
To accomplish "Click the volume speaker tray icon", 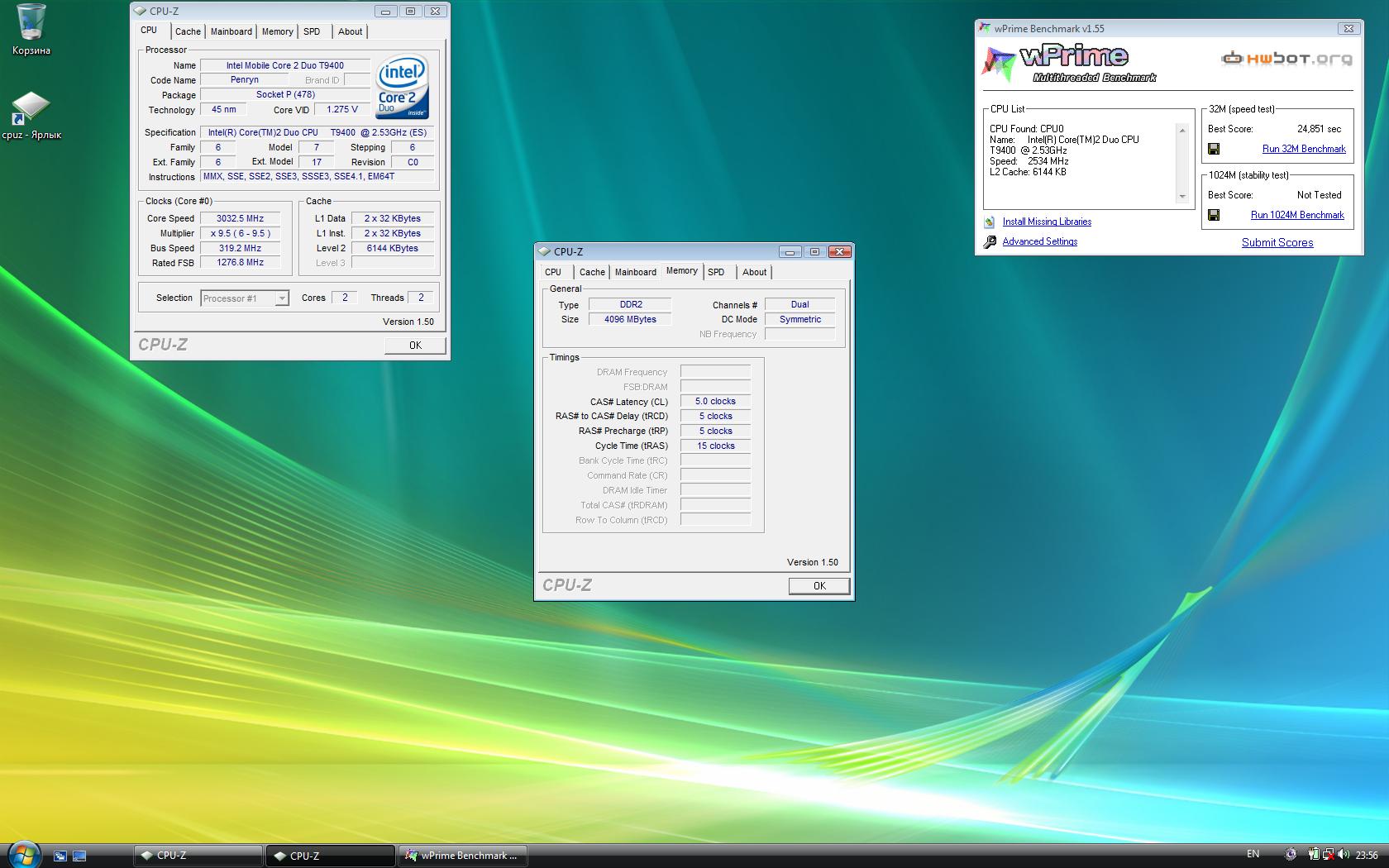I will coord(1343,855).
